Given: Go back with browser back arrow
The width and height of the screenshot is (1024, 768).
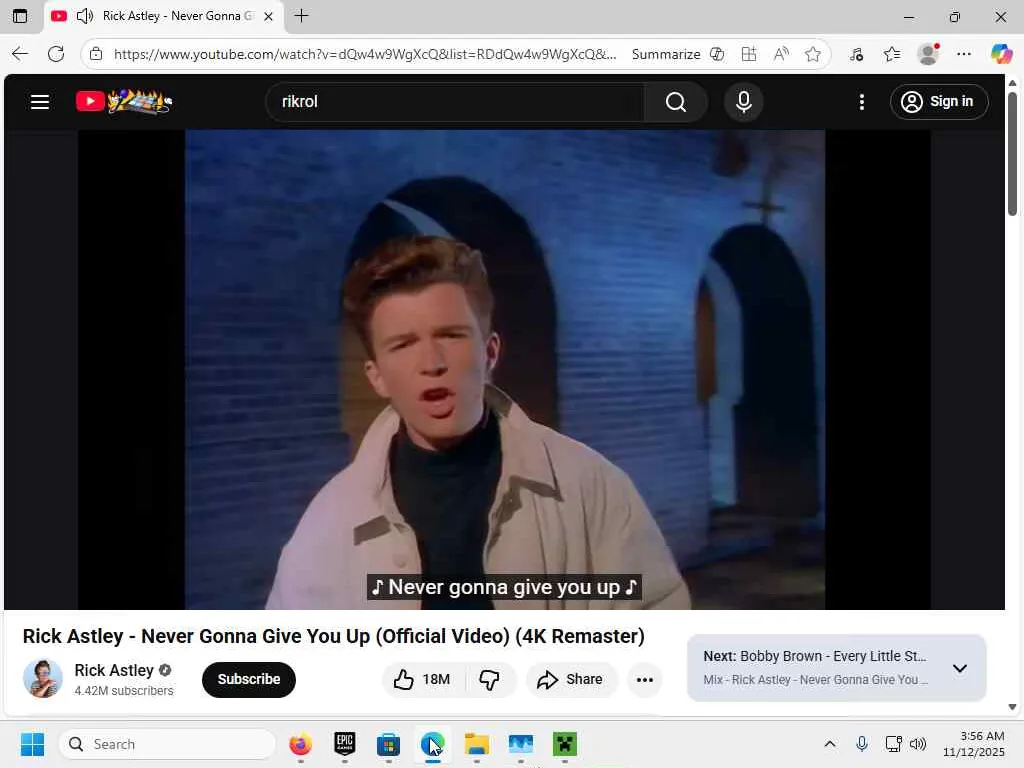Looking at the screenshot, I should tap(20, 54).
